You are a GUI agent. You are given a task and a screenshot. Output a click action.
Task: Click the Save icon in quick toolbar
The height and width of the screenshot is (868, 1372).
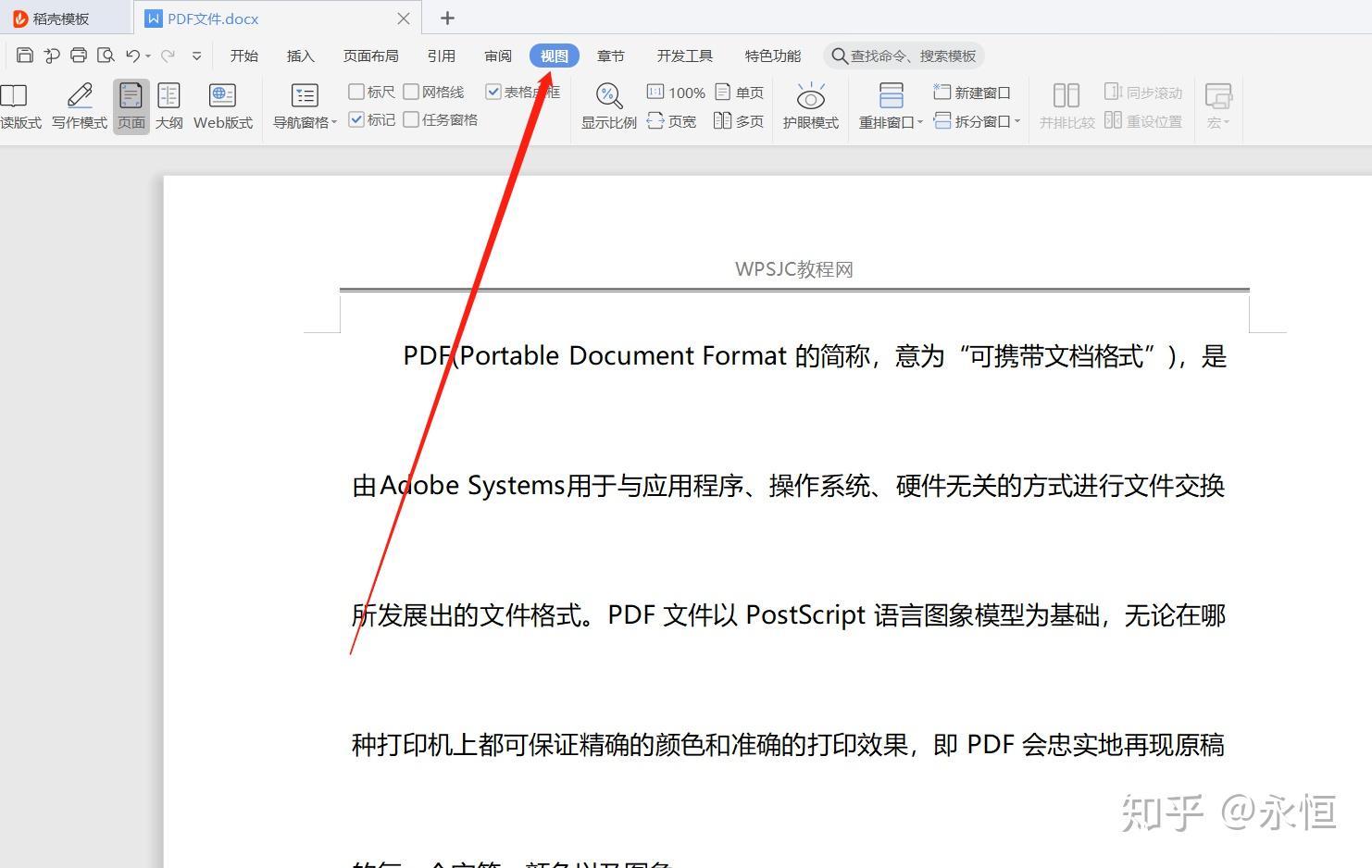[x=25, y=56]
